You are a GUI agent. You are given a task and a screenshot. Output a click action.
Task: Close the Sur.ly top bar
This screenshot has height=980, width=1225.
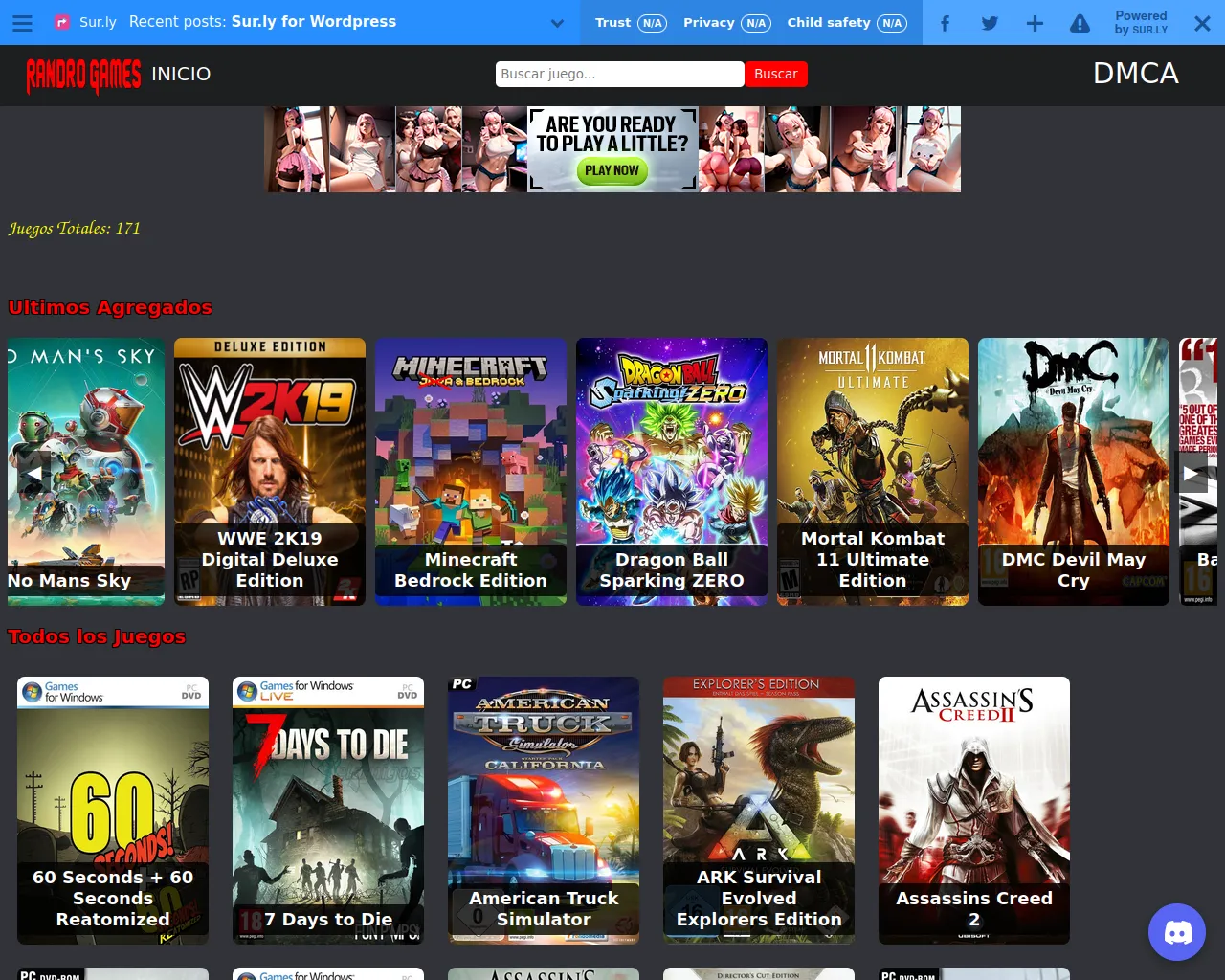pos(1202,23)
